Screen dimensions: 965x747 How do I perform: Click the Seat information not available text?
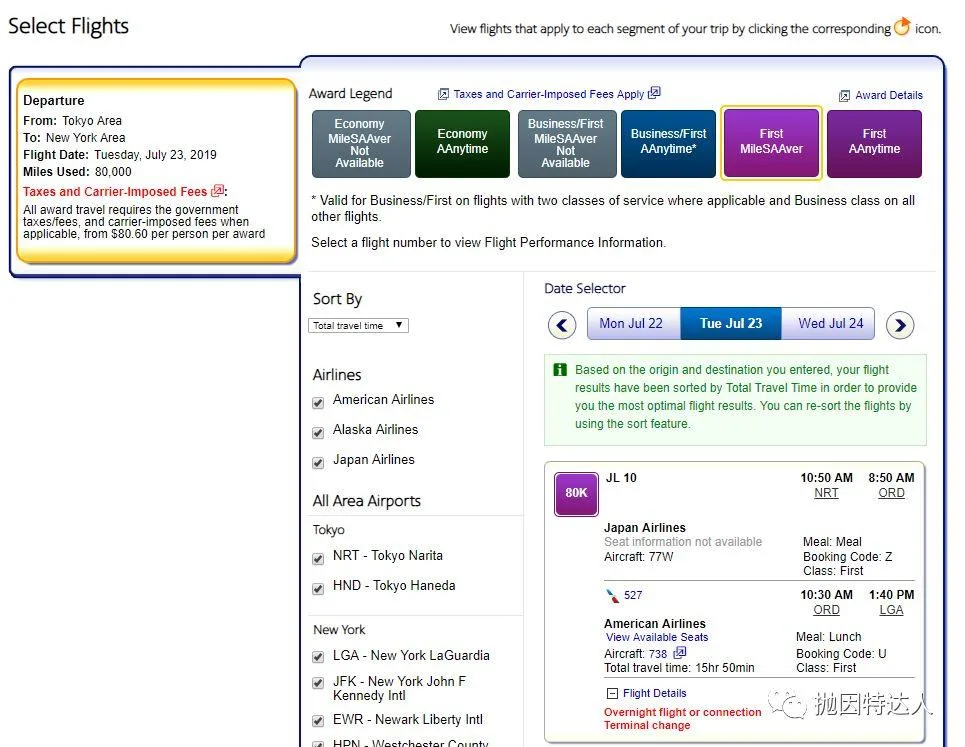[x=683, y=542]
